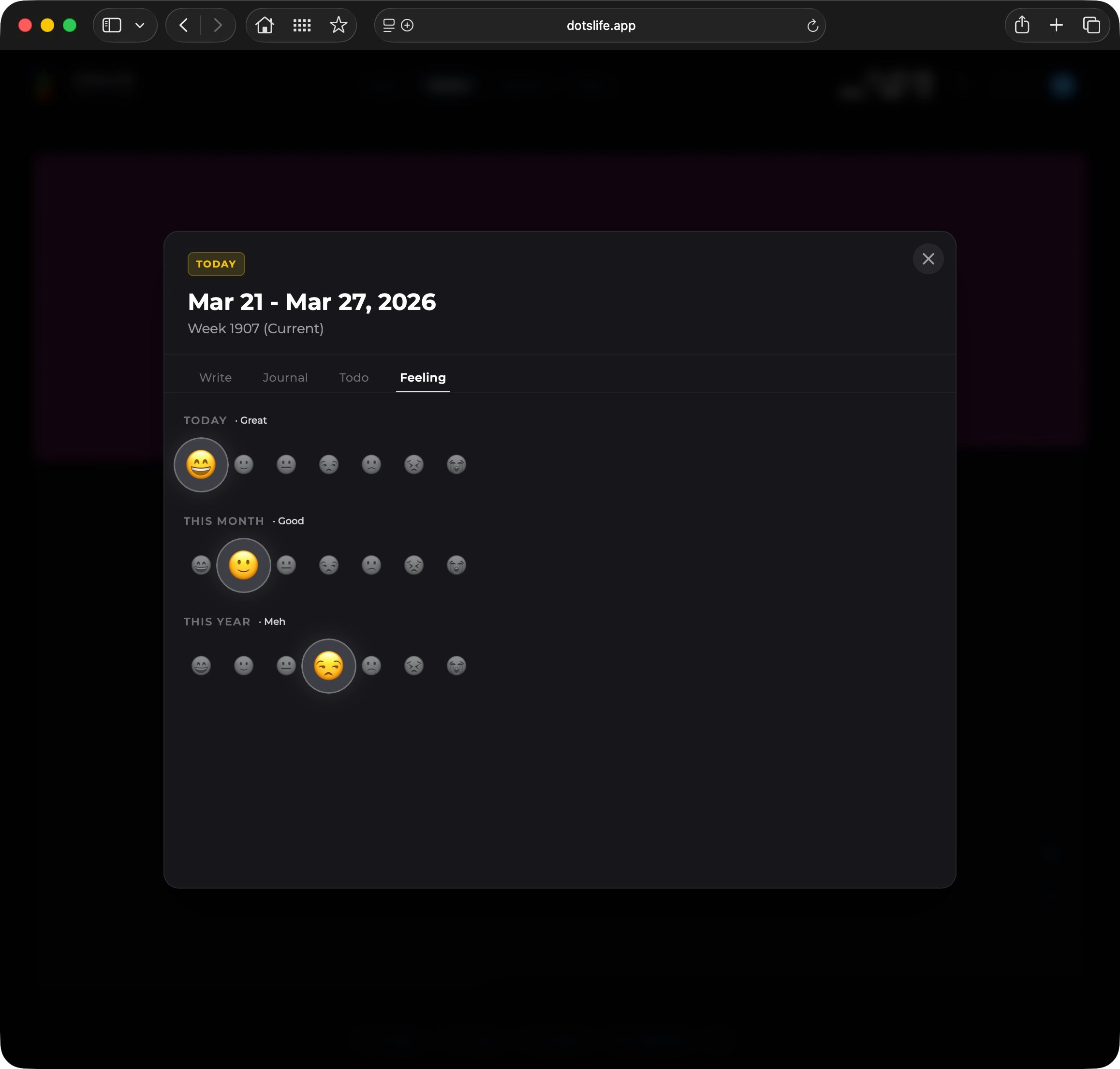Screen dimensions: 1120x1069
Task: Select frowning face in This Month row
Action: point(371,565)
